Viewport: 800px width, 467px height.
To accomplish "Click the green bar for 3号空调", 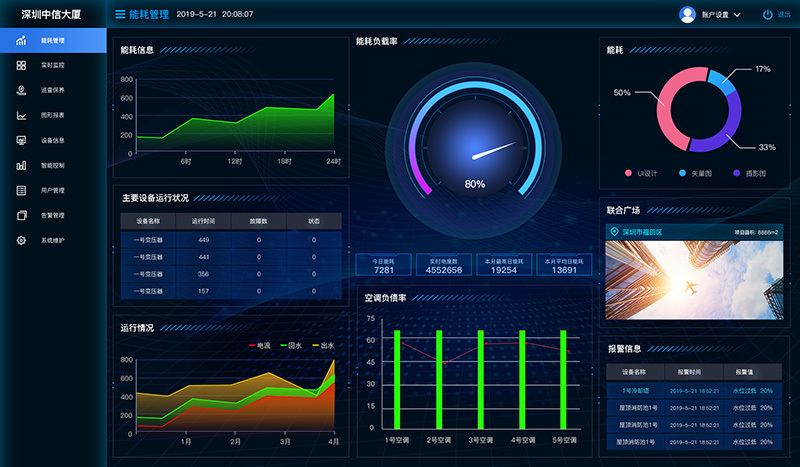I will 481,379.
